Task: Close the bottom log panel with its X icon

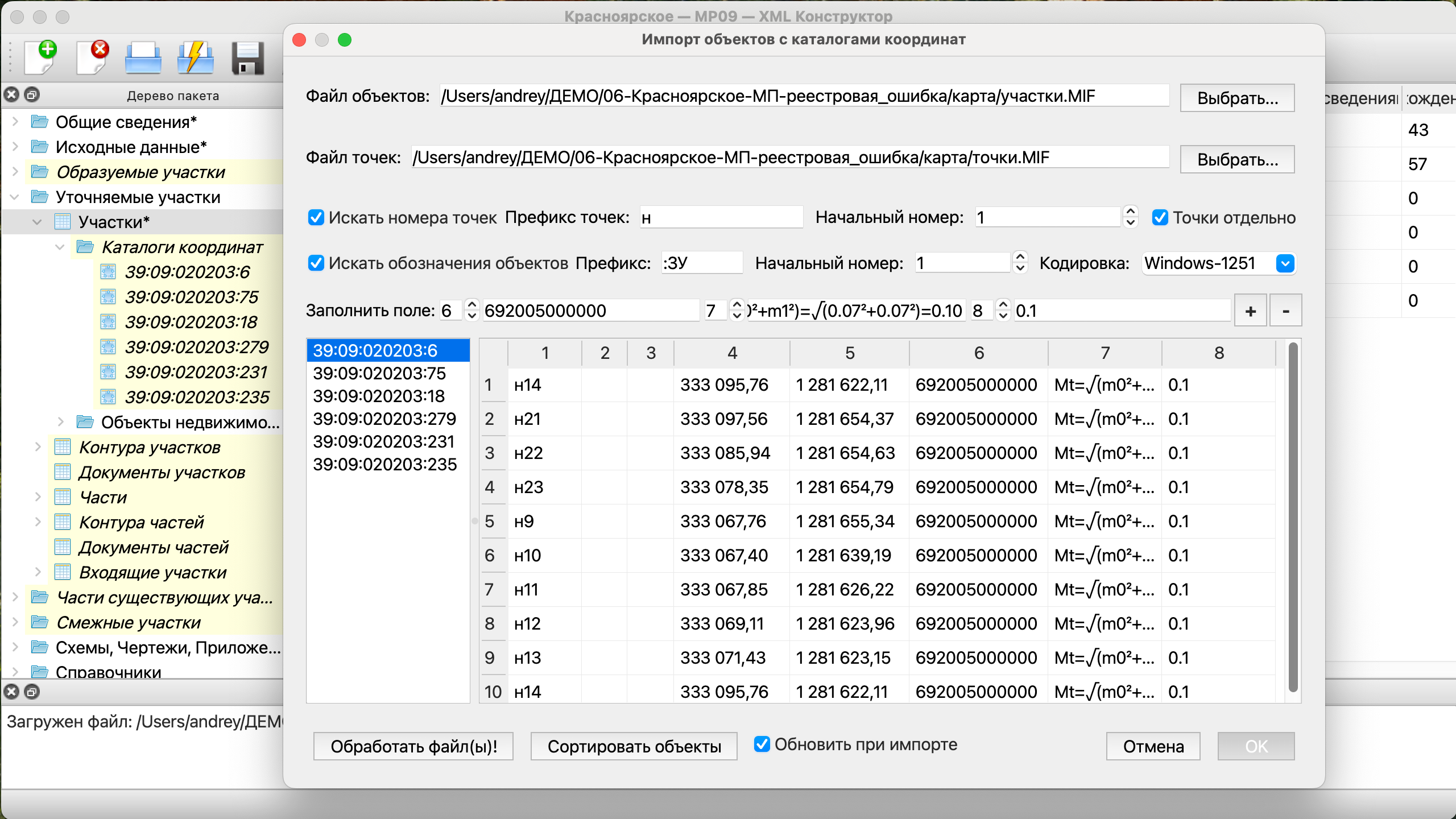Action: pos(11,692)
